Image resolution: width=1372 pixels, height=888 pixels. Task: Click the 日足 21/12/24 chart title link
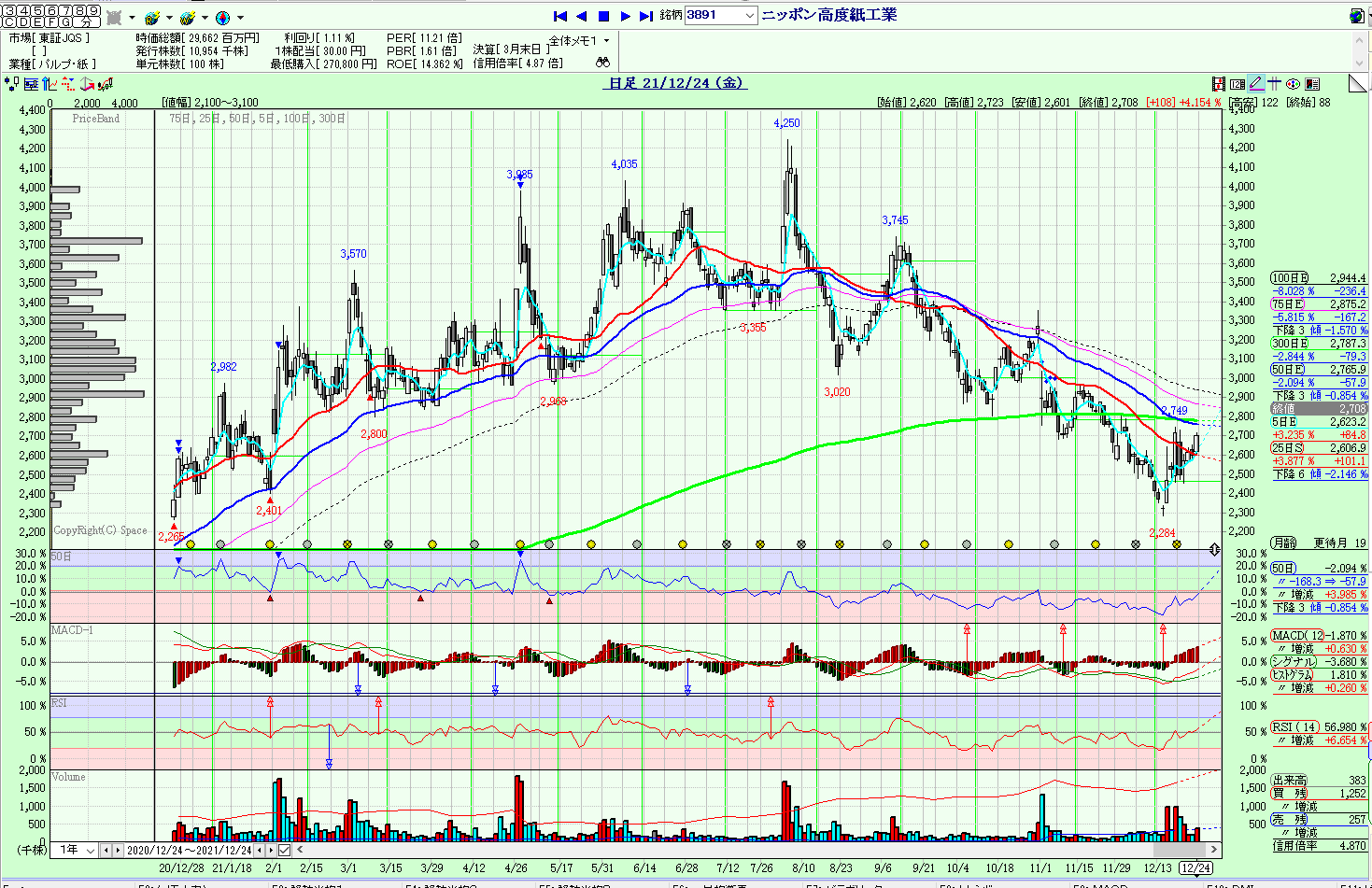pyautogui.click(x=676, y=83)
